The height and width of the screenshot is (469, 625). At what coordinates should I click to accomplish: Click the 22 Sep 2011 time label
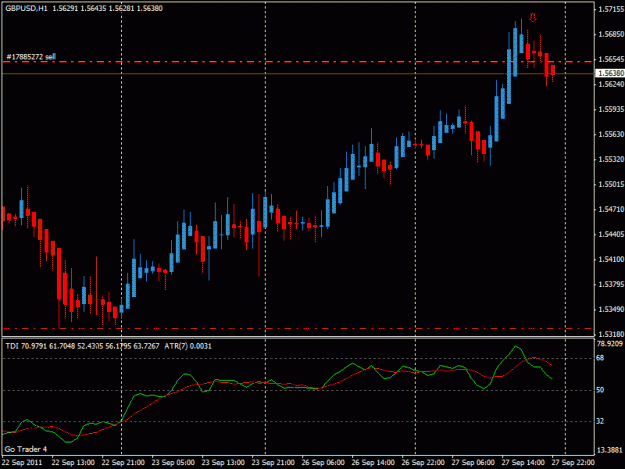pos(22,463)
